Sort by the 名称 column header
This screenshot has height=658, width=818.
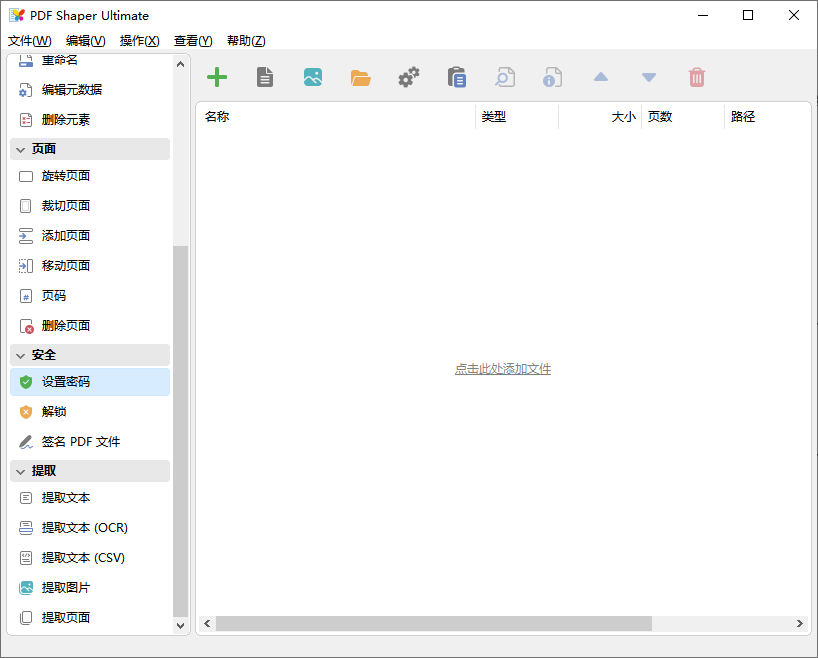coord(217,117)
